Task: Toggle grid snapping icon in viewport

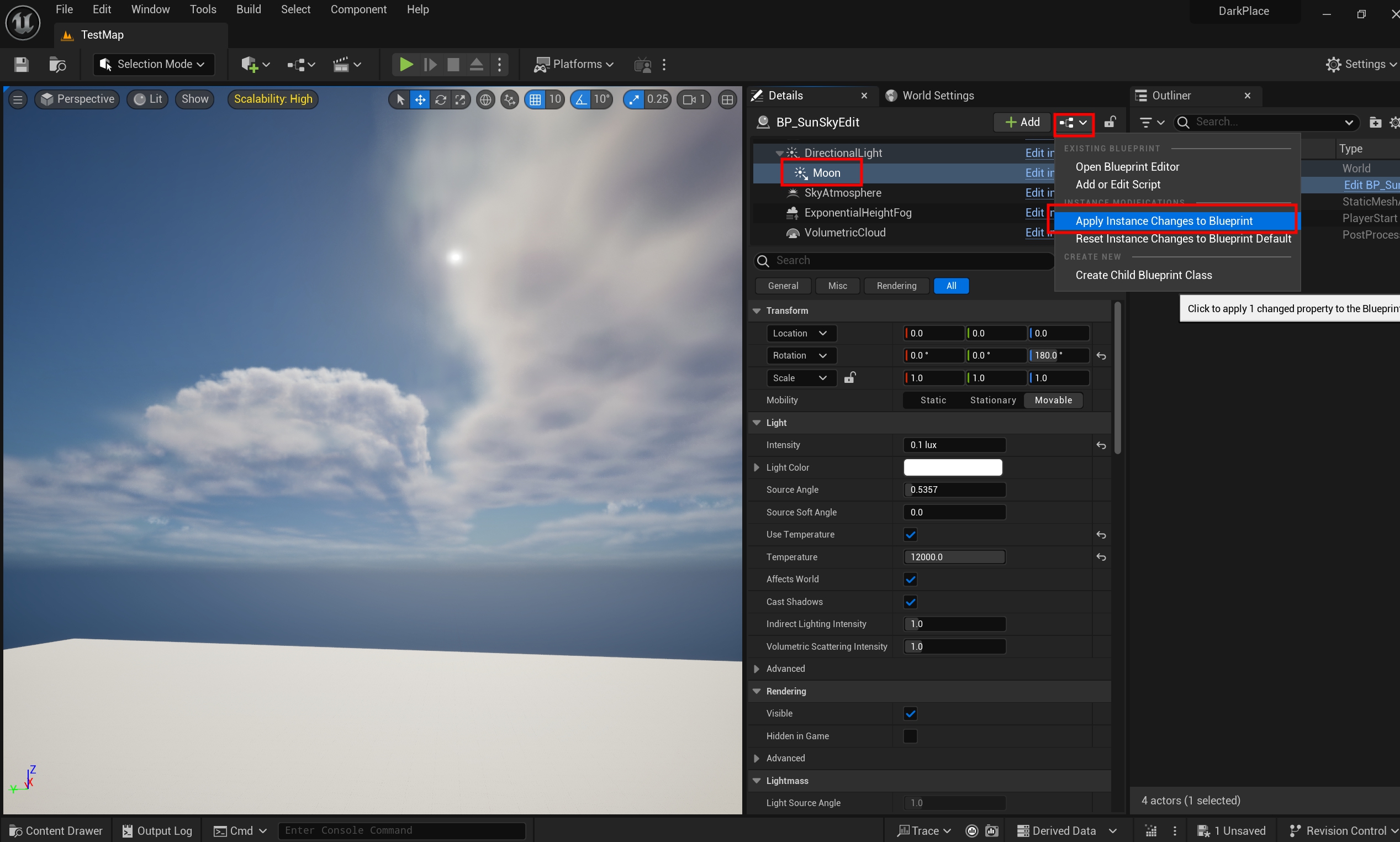Action: [535, 100]
